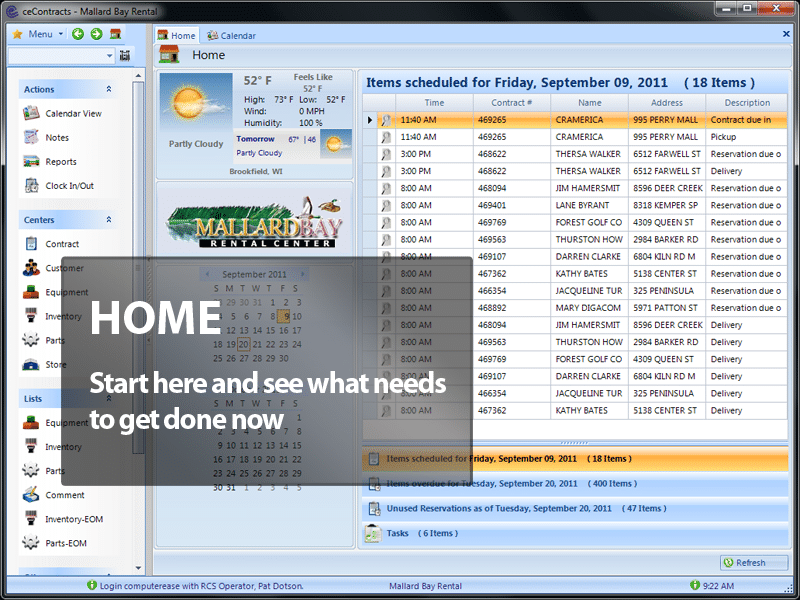The image size is (800, 600).
Task: Open Notes from the Actions panel
Action: [x=46, y=137]
